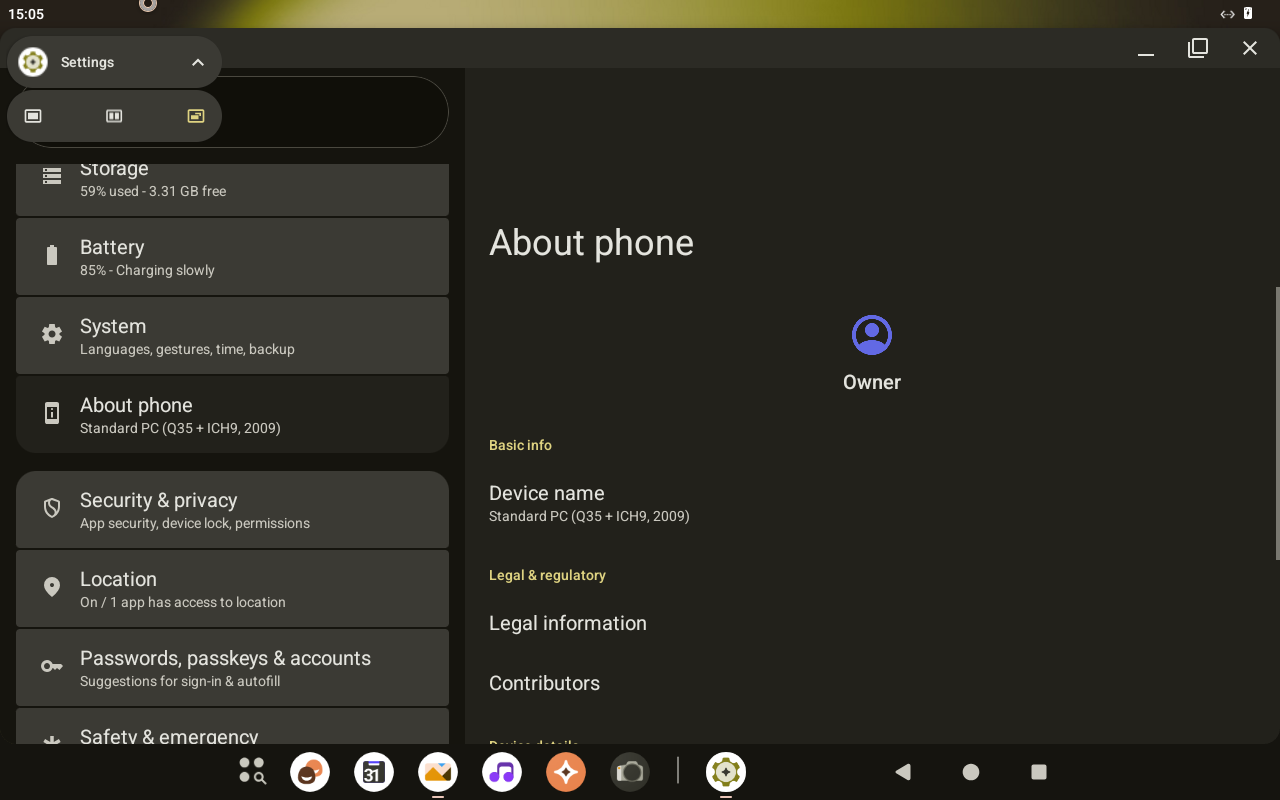1280x800 pixels.
Task: Select fullscreen window mode icon
Action: tap(33, 116)
